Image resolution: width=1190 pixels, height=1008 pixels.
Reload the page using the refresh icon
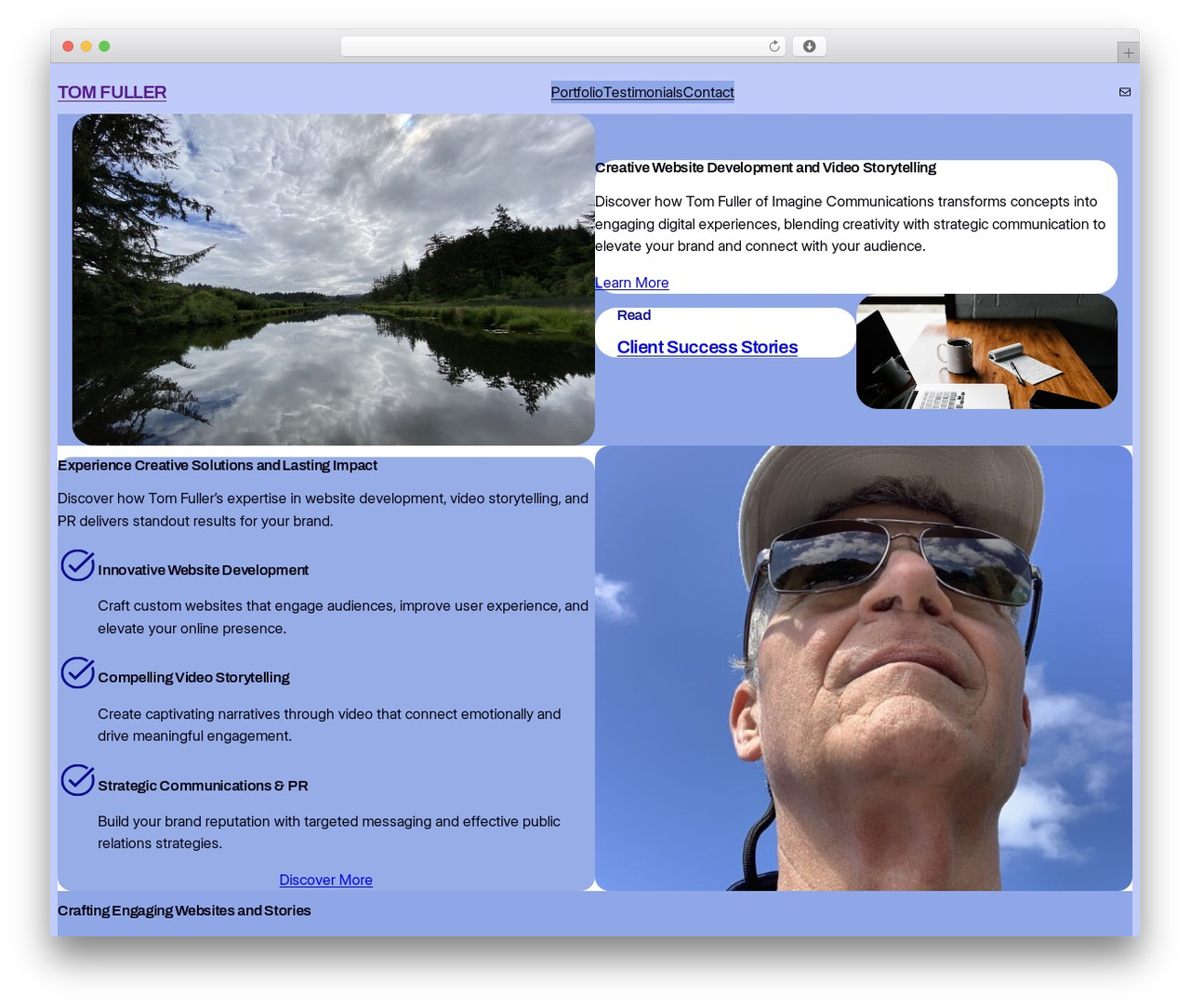point(774,46)
